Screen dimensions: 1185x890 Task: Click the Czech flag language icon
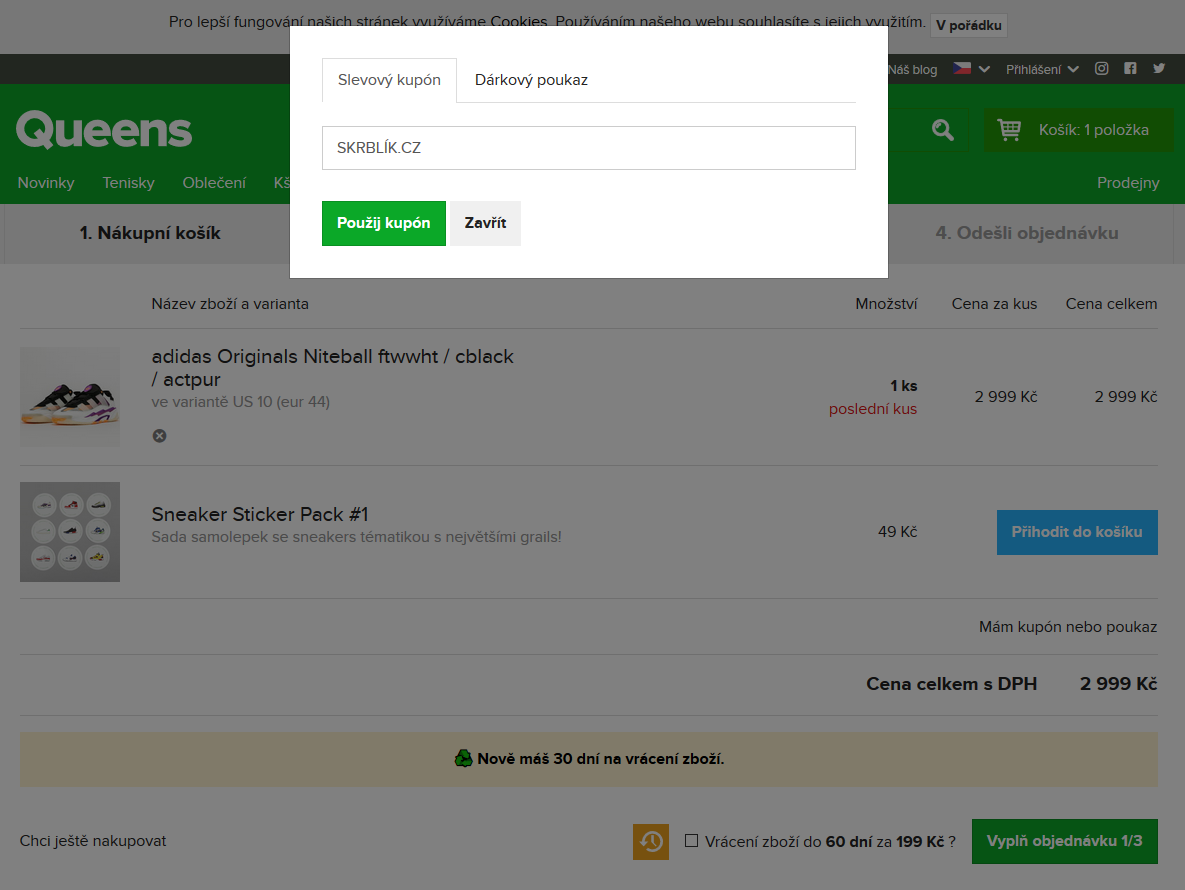tap(961, 69)
